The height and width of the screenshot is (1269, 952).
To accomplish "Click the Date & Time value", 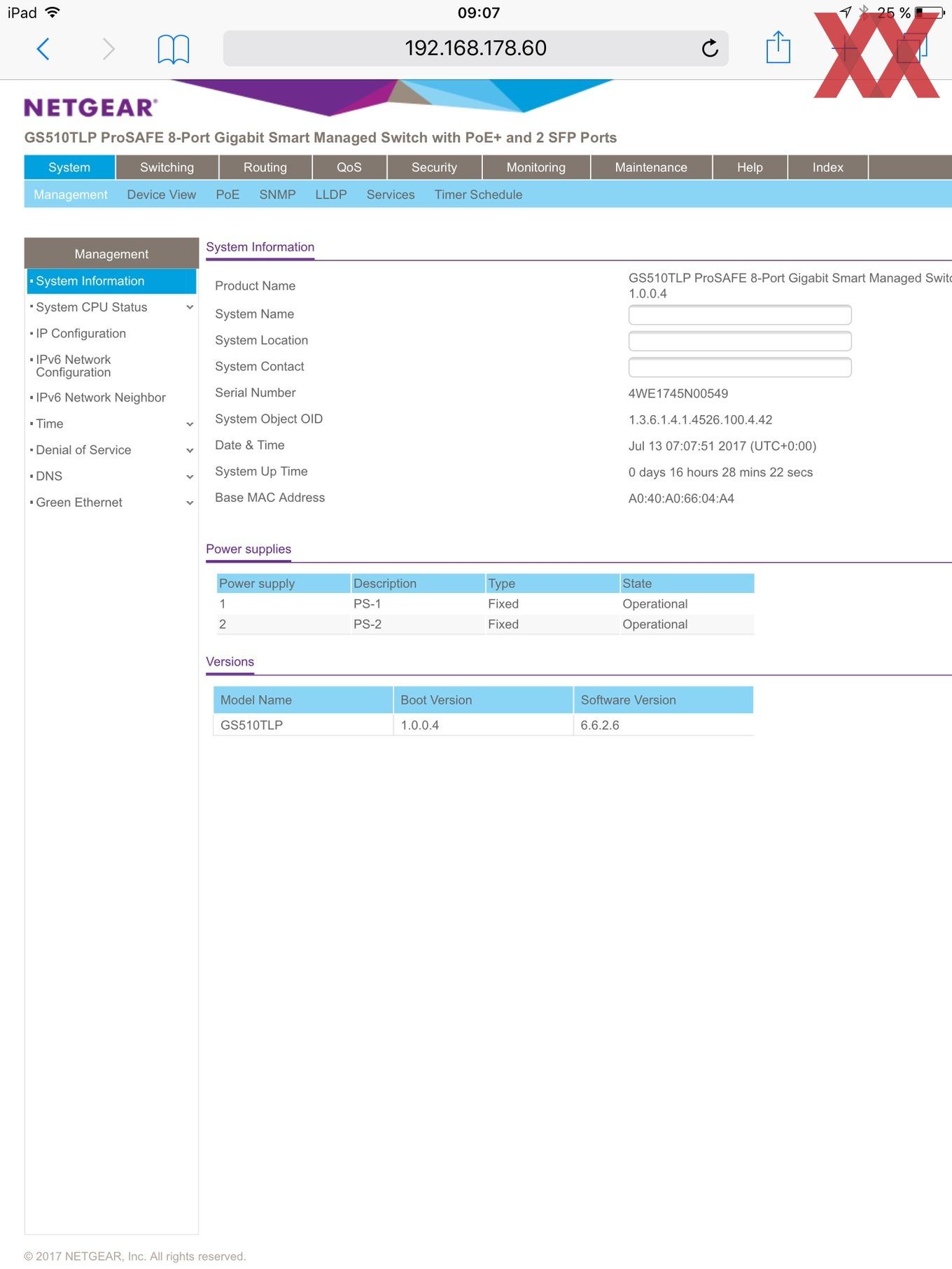I will point(722,446).
